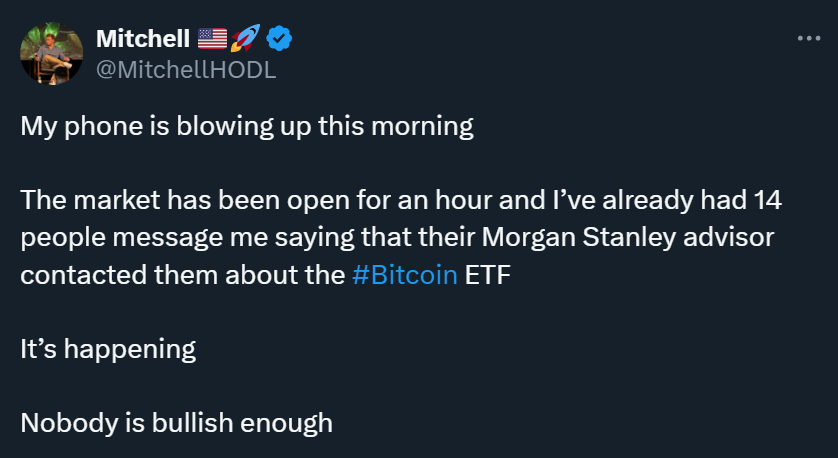Click the display name Mitchell
The width and height of the screenshot is (838, 458).
pyautogui.click(x=143, y=40)
